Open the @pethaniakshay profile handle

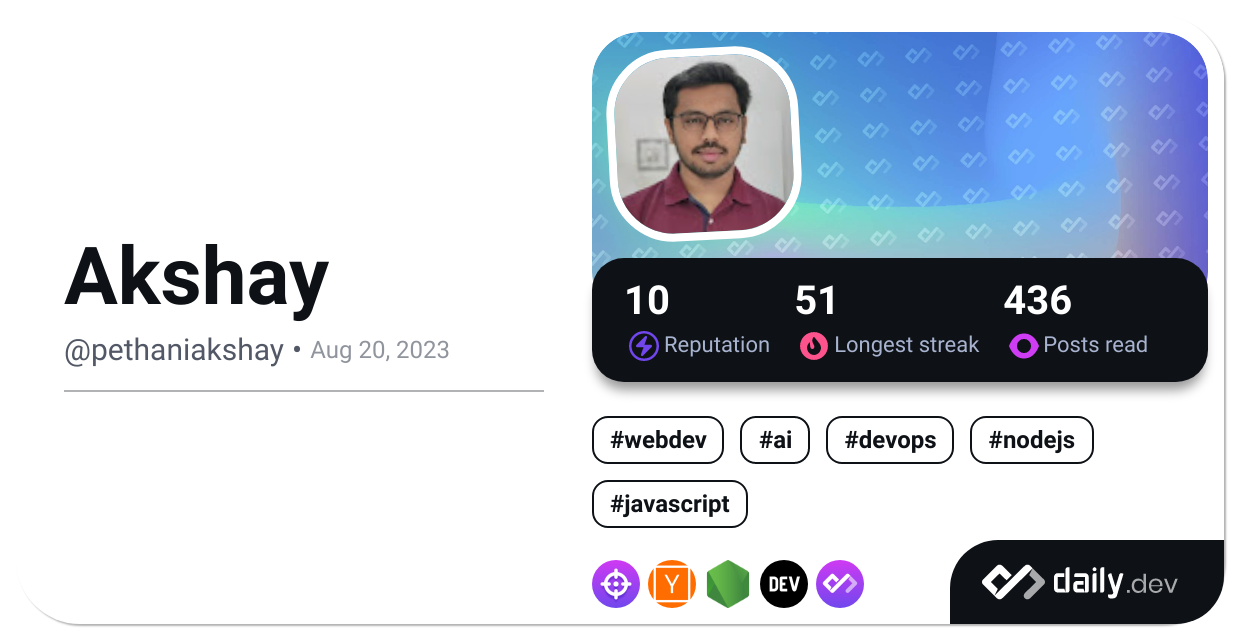coord(174,351)
